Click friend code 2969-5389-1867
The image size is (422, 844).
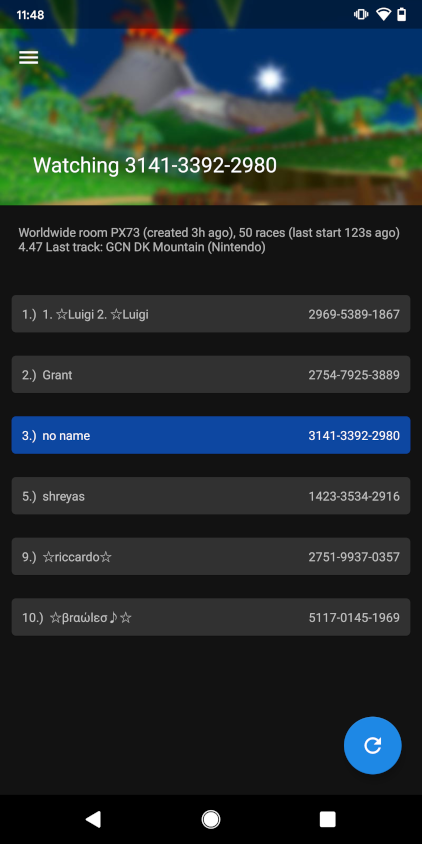click(x=354, y=314)
